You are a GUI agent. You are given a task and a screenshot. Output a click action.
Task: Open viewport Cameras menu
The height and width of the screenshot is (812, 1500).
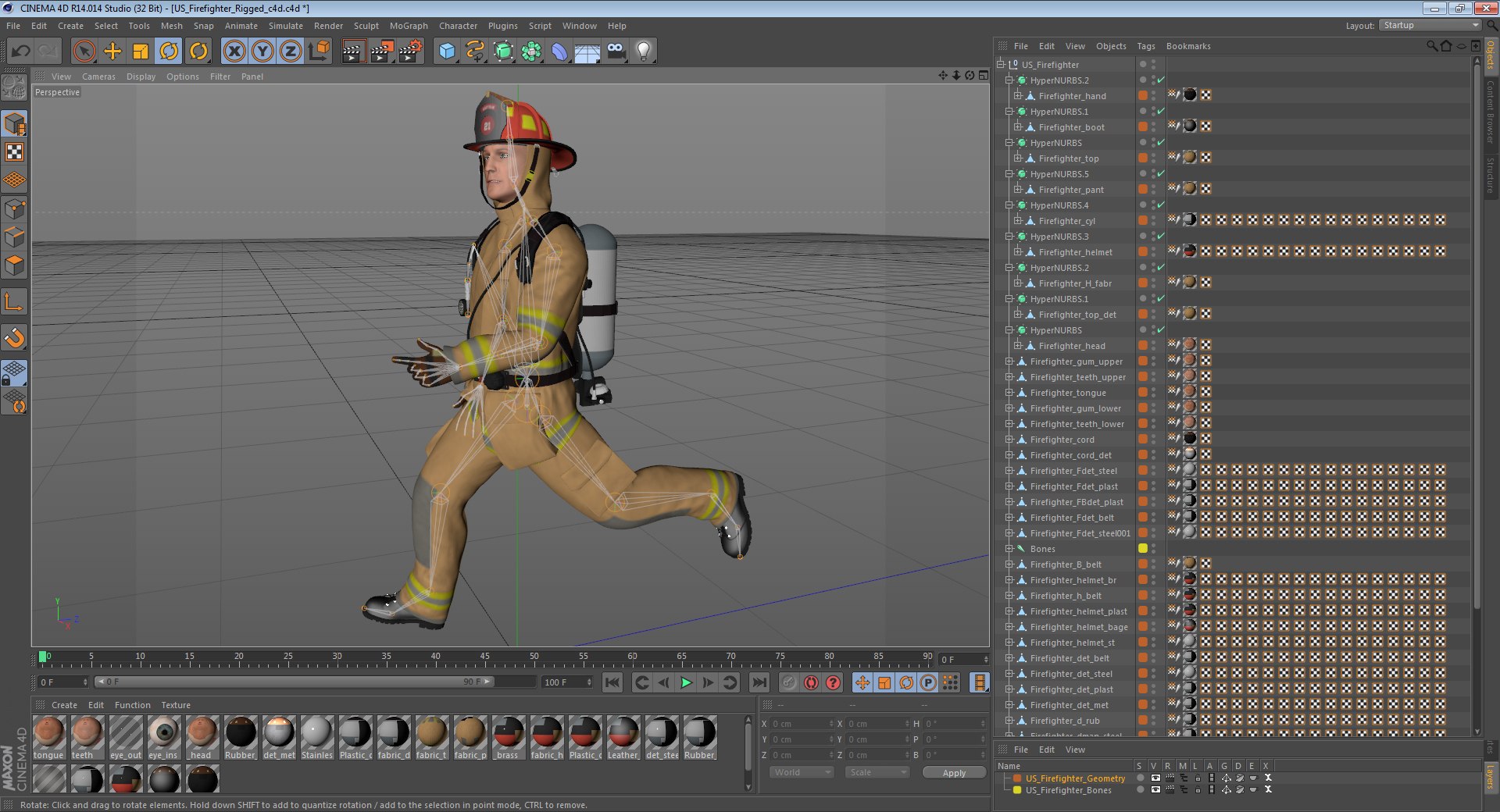click(x=98, y=77)
